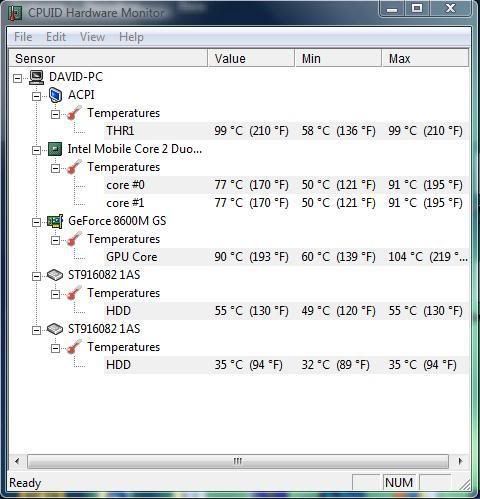The image size is (480, 499).
Task: Select the core #0 sensor row
Action: click(287, 185)
